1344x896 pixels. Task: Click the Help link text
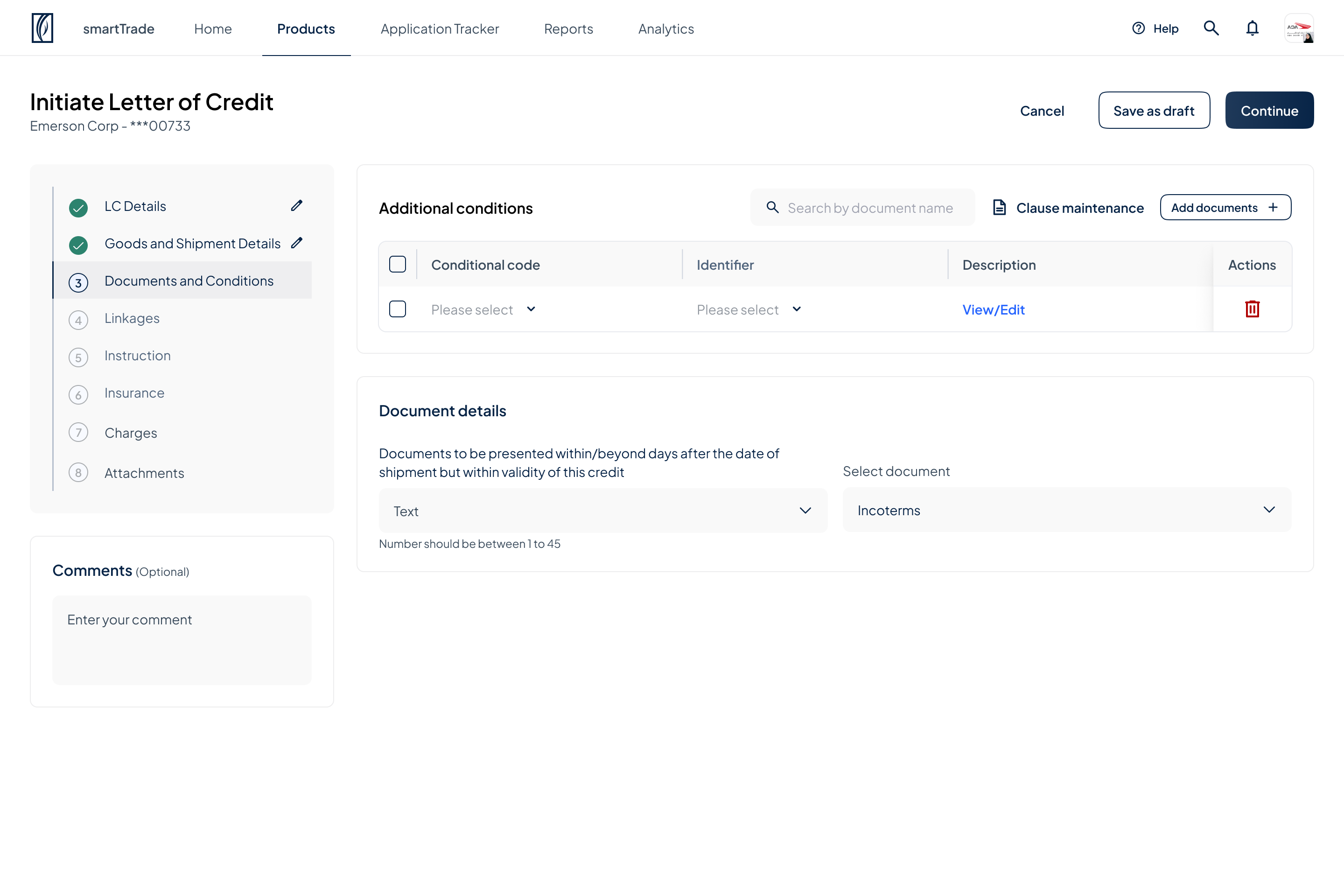[x=1166, y=28]
